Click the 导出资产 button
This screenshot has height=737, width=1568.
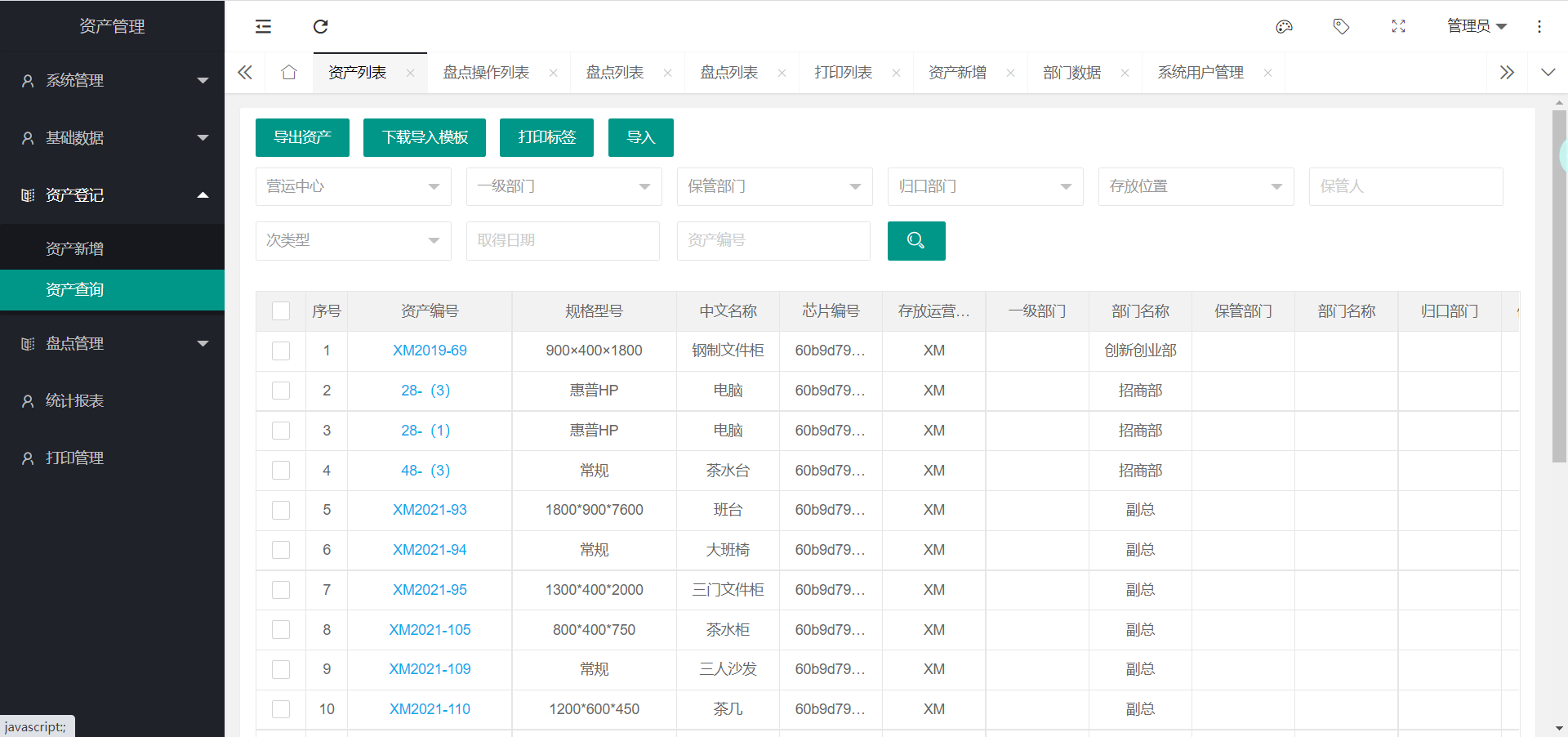[302, 137]
